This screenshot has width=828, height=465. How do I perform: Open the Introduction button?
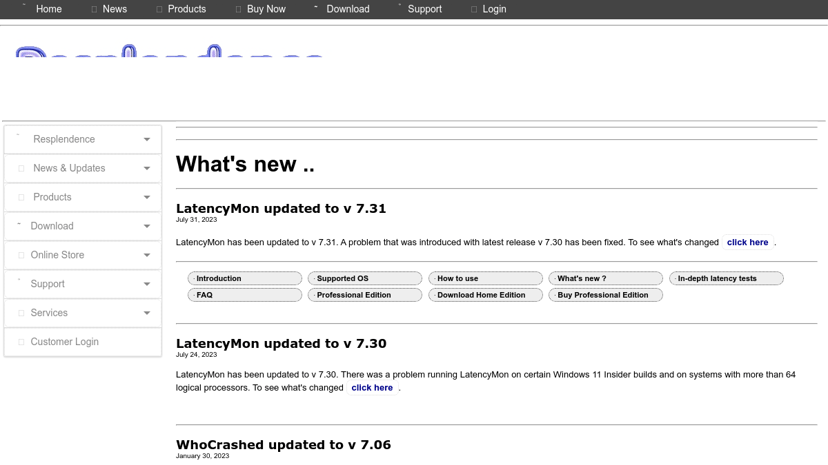click(244, 279)
